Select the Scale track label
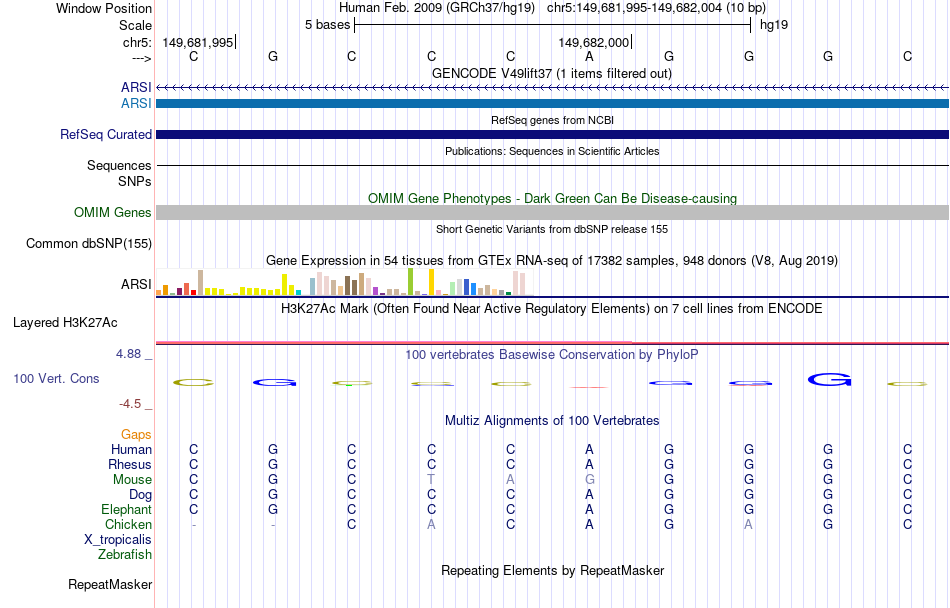This screenshot has height=608, width=950. [135, 25]
